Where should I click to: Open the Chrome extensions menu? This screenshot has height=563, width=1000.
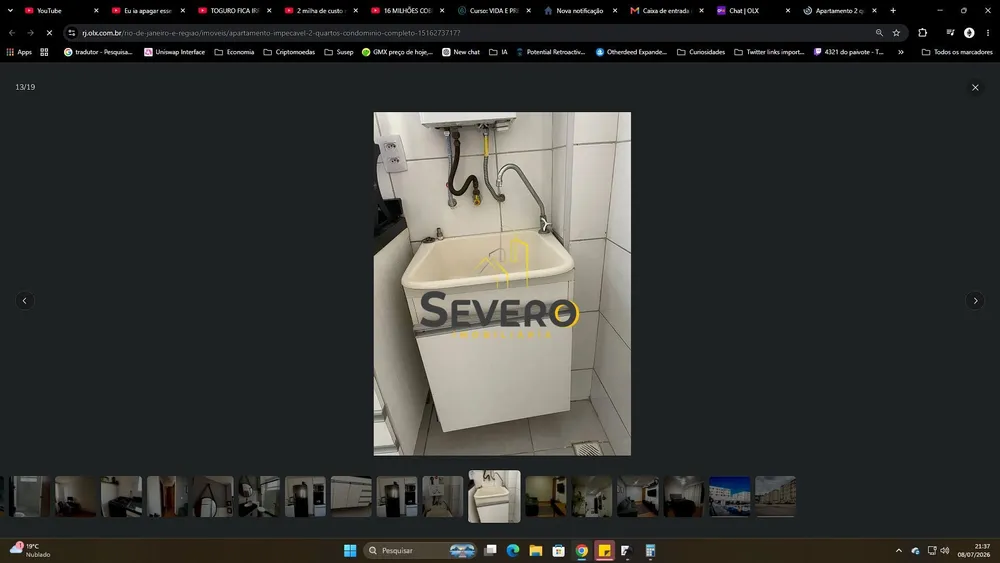click(x=922, y=33)
